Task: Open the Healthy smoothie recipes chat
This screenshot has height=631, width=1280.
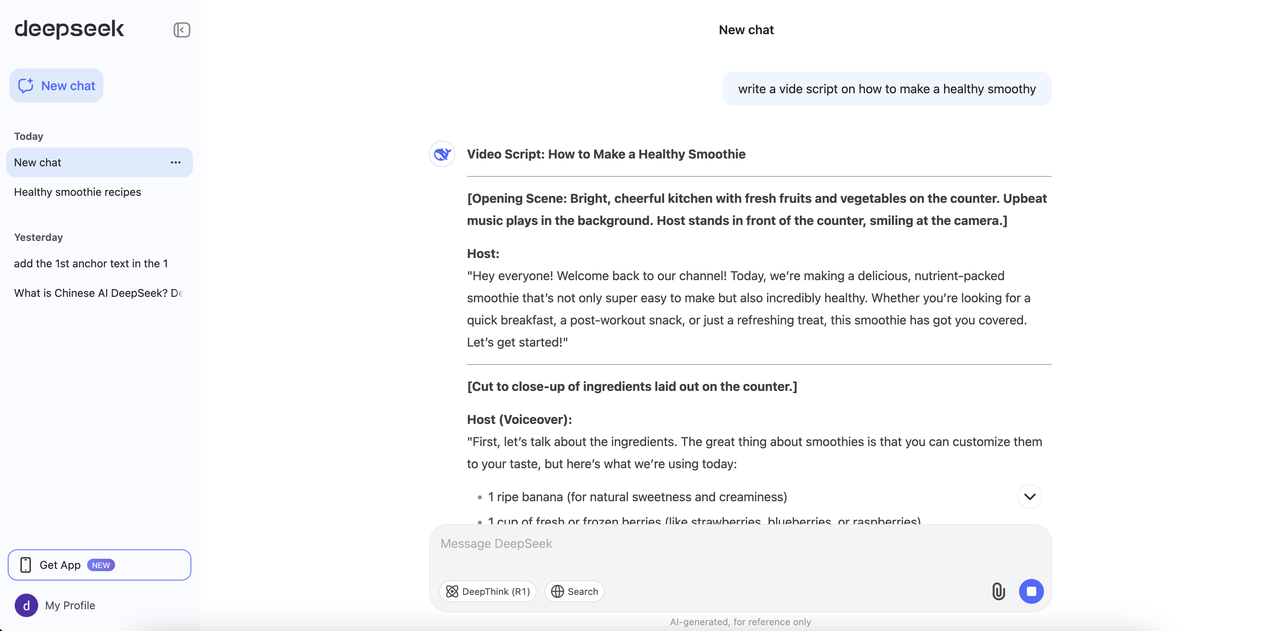Action: [78, 192]
